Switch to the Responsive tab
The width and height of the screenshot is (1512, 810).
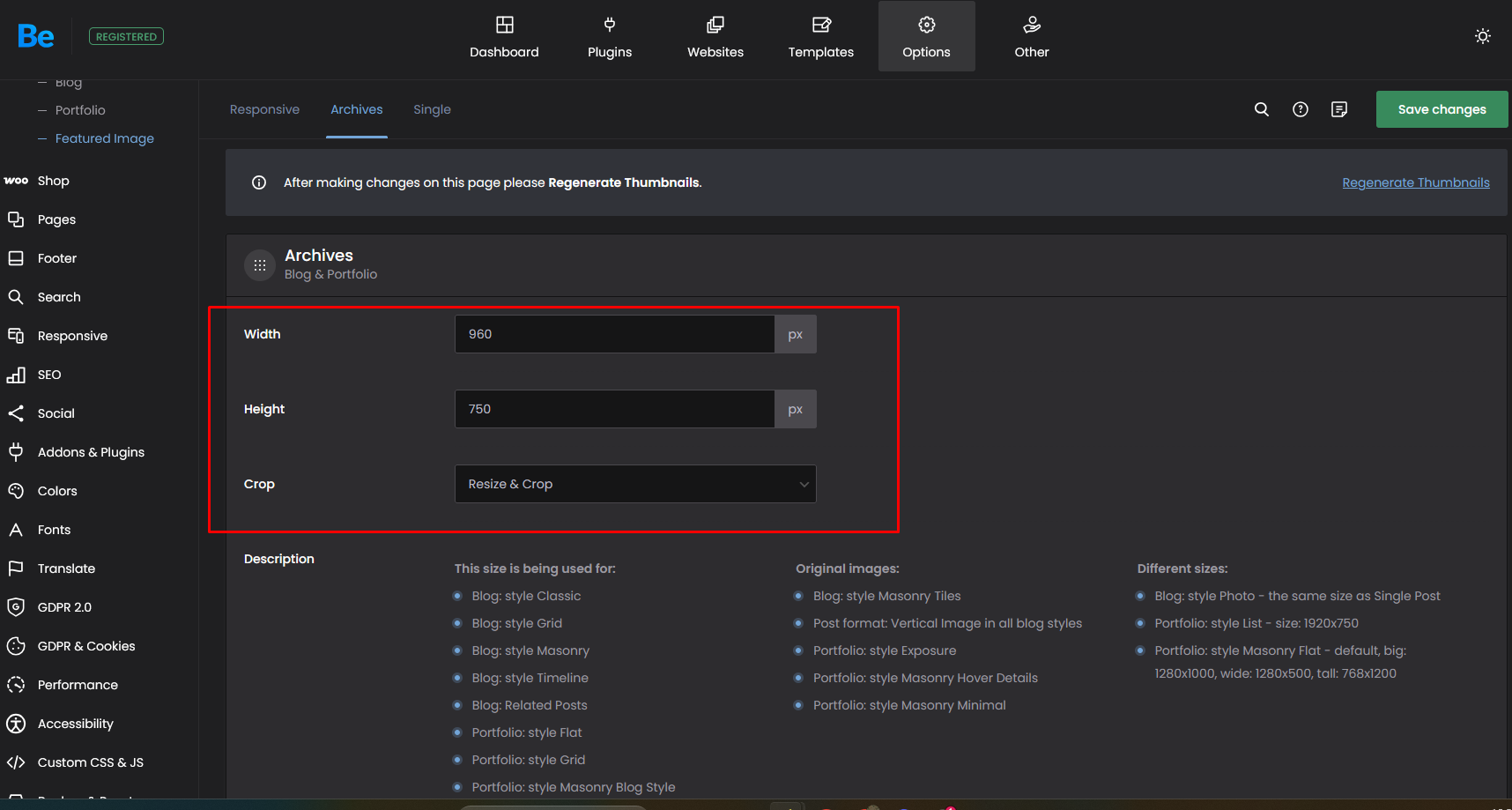[x=264, y=109]
